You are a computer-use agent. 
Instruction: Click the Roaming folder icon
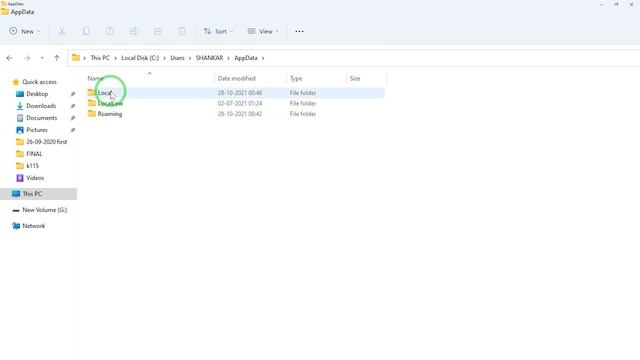click(x=92, y=113)
